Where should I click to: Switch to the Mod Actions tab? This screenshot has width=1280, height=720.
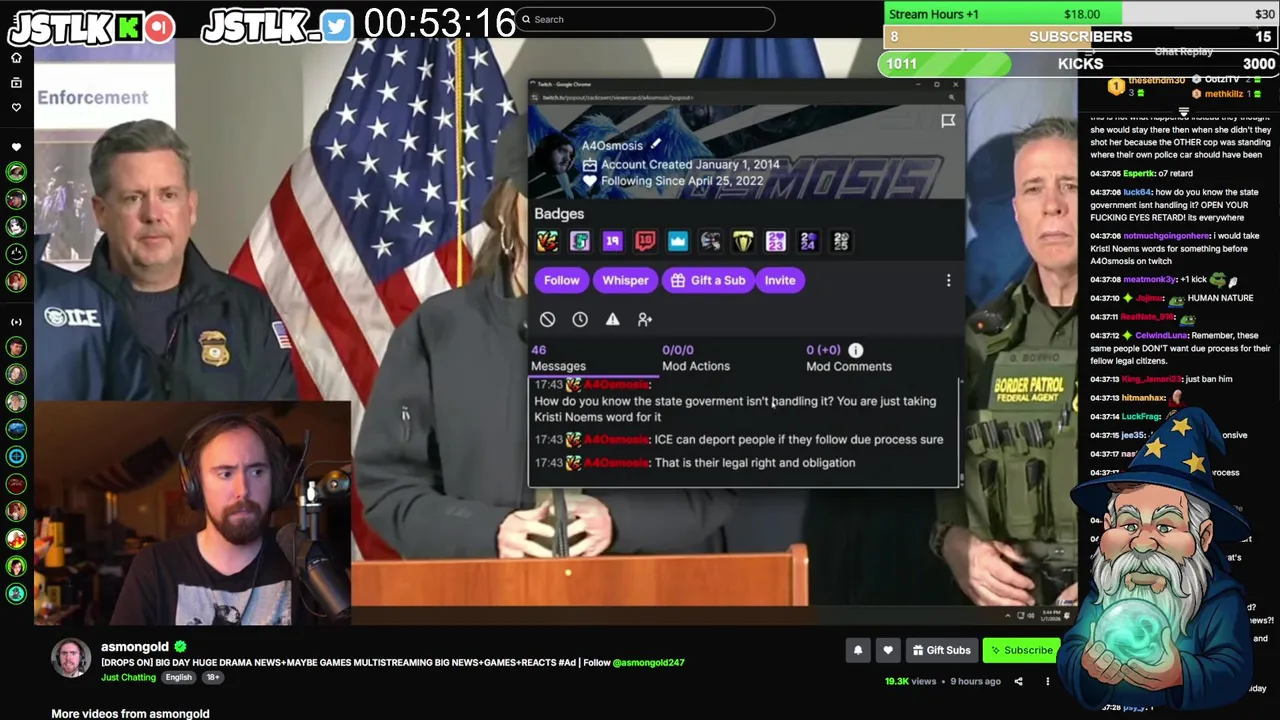[696, 358]
